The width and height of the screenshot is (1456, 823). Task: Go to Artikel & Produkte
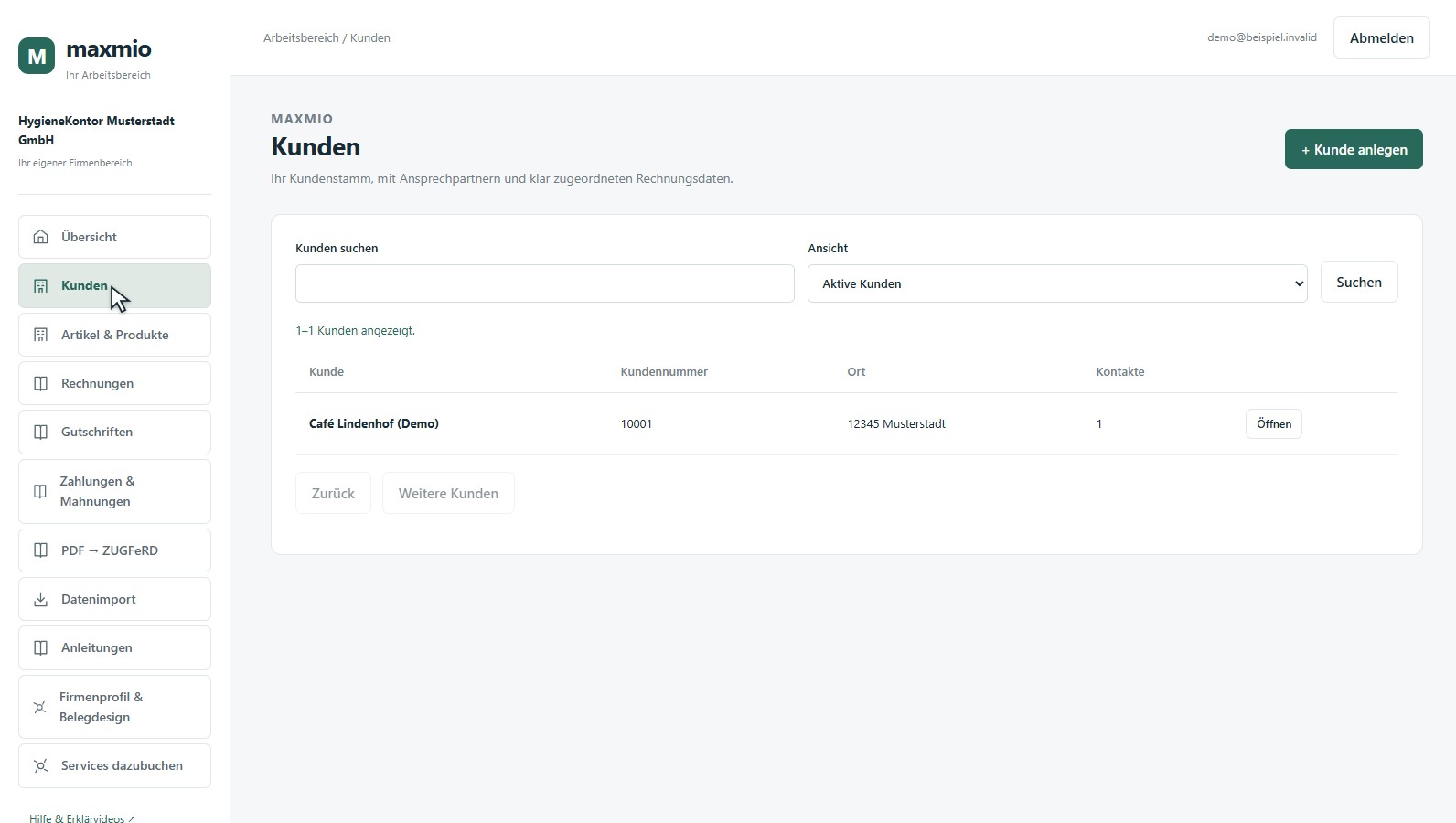[114, 335]
